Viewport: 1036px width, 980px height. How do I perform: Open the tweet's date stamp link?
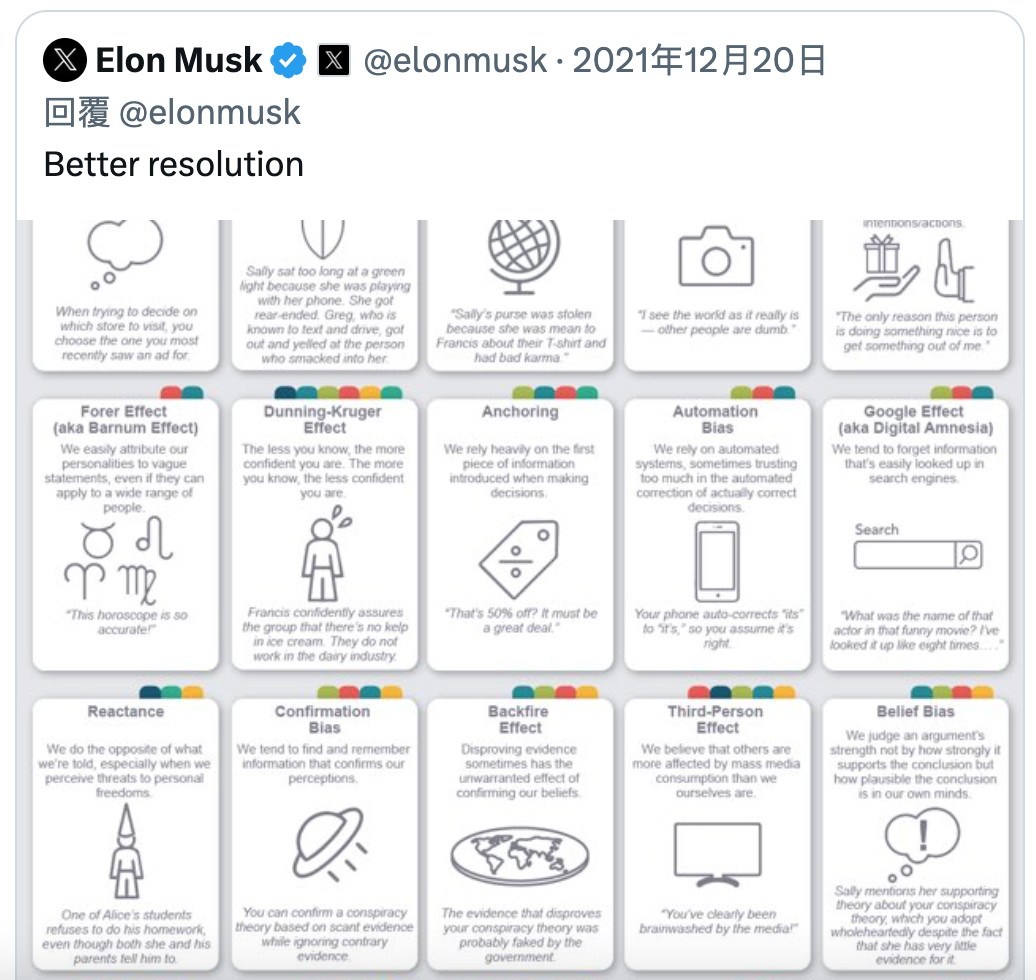point(699,60)
